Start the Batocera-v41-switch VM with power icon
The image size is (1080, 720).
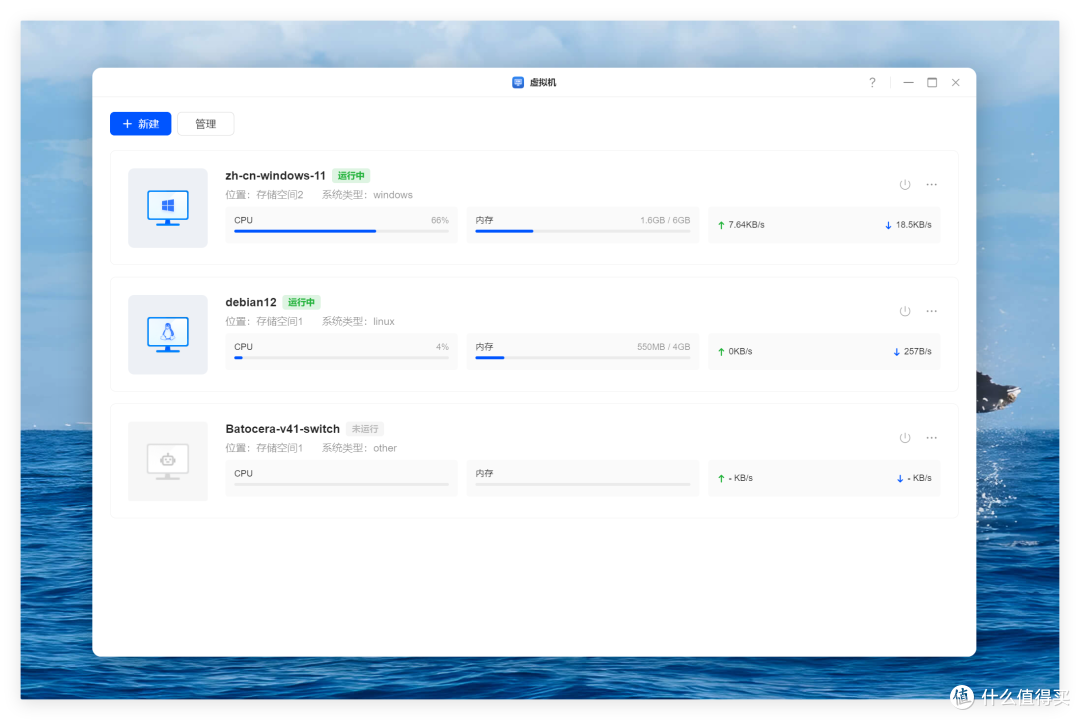pos(904,438)
